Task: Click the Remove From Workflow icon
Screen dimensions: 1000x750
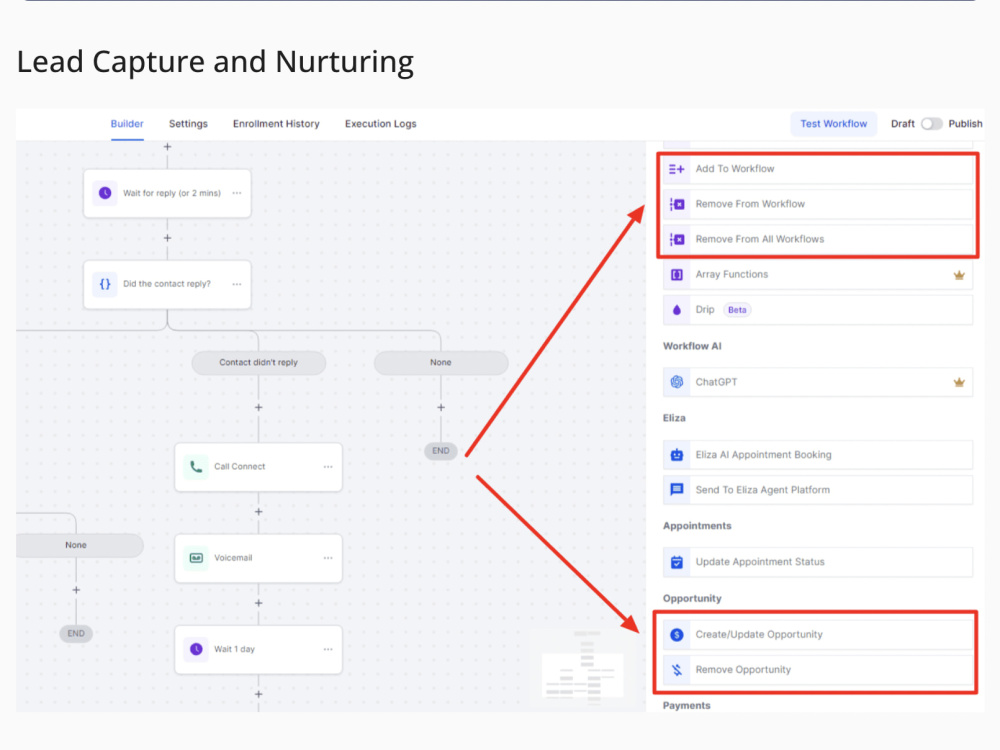Action: [677, 204]
